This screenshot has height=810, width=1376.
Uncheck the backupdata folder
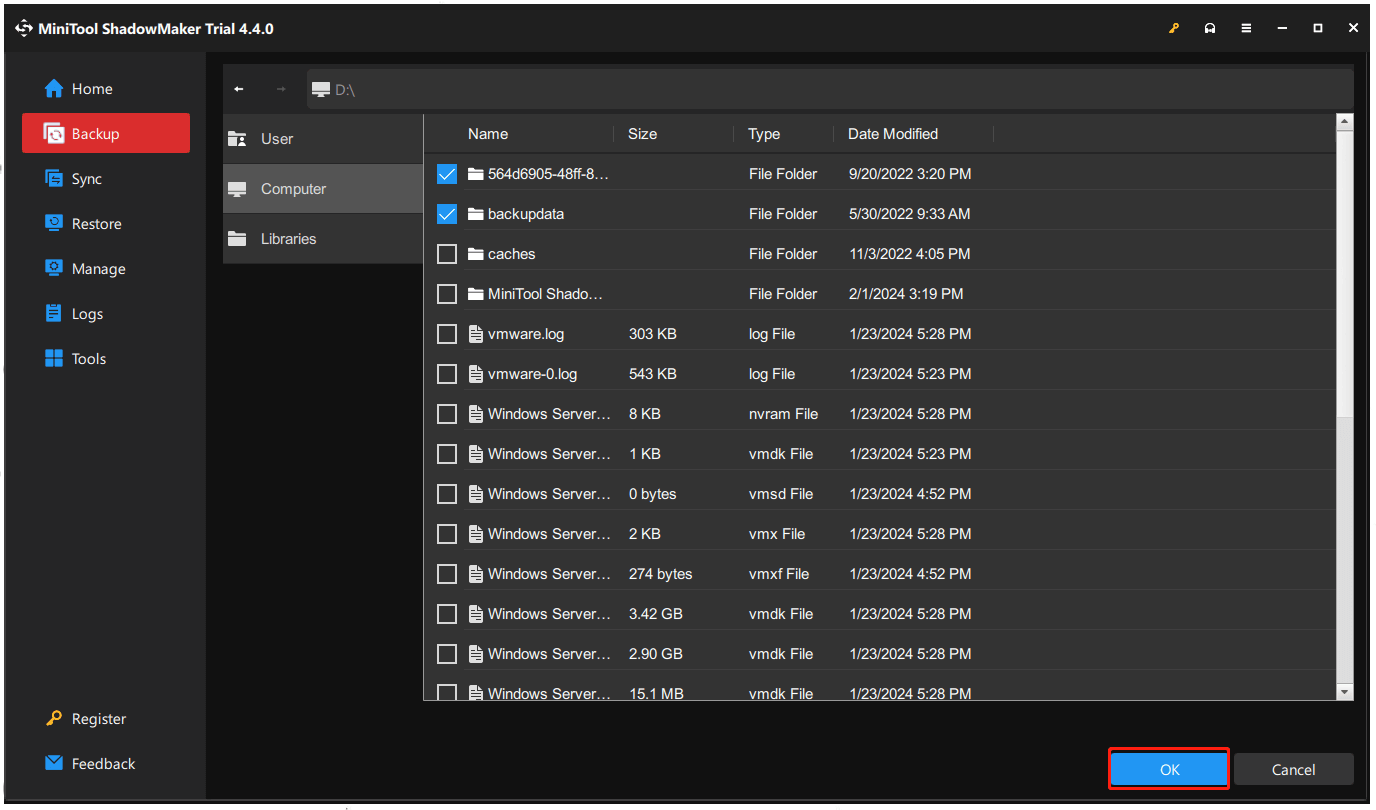point(446,213)
